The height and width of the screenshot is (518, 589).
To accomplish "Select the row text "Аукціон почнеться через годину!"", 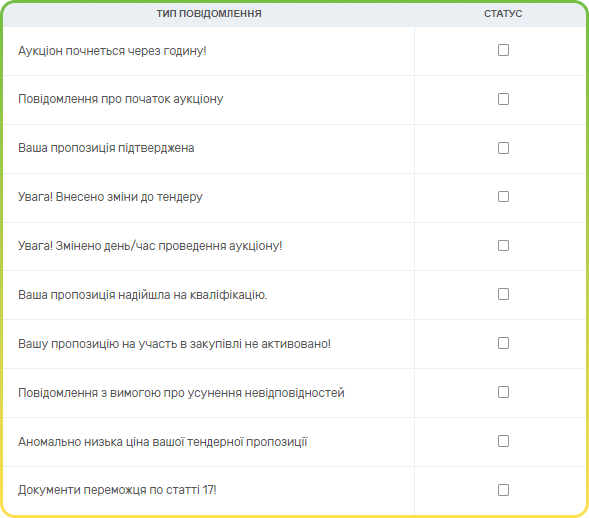I will (x=112, y=51).
